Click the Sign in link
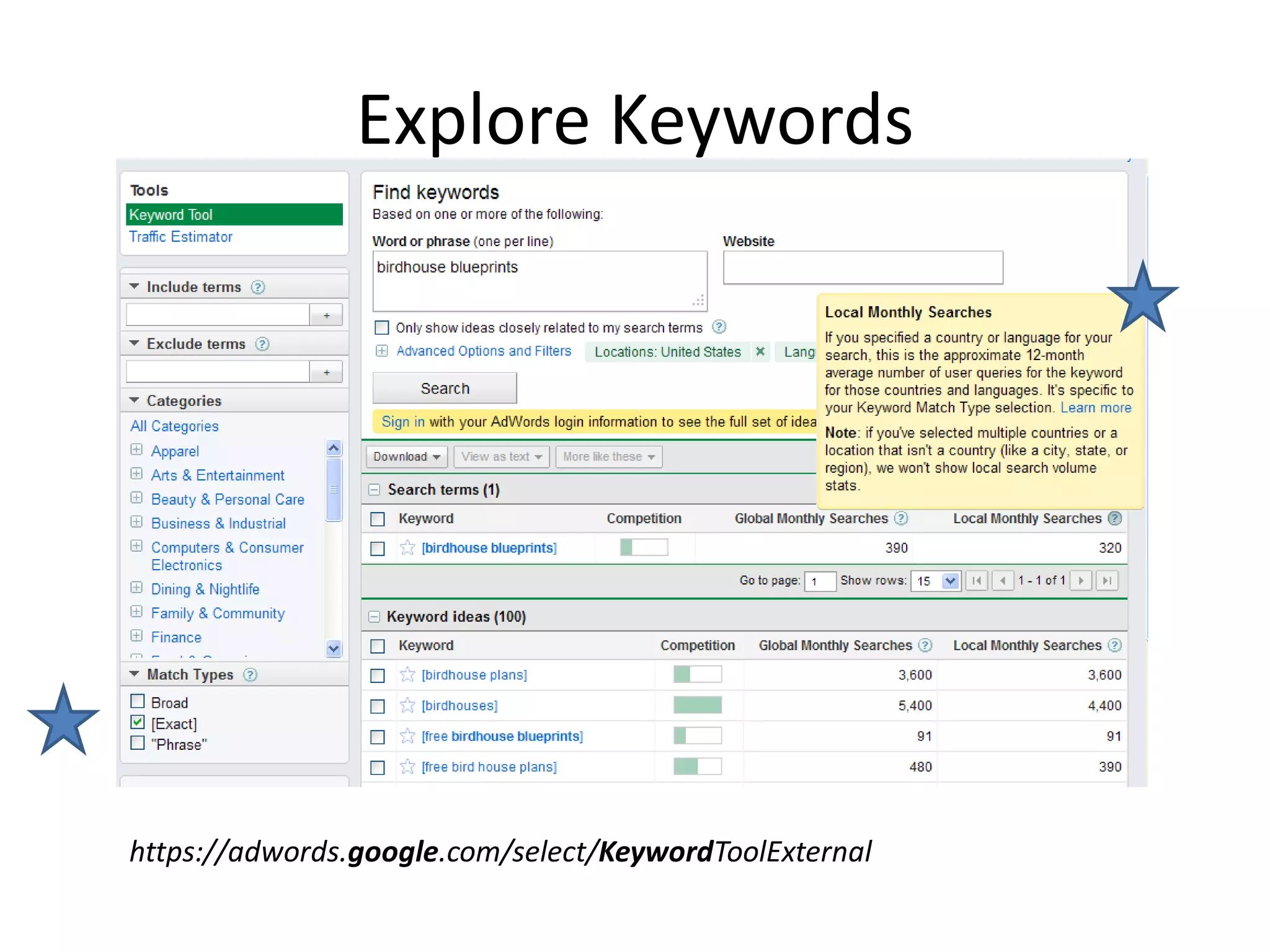This screenshot has height=952, width=1270. [x=403, y=422]
